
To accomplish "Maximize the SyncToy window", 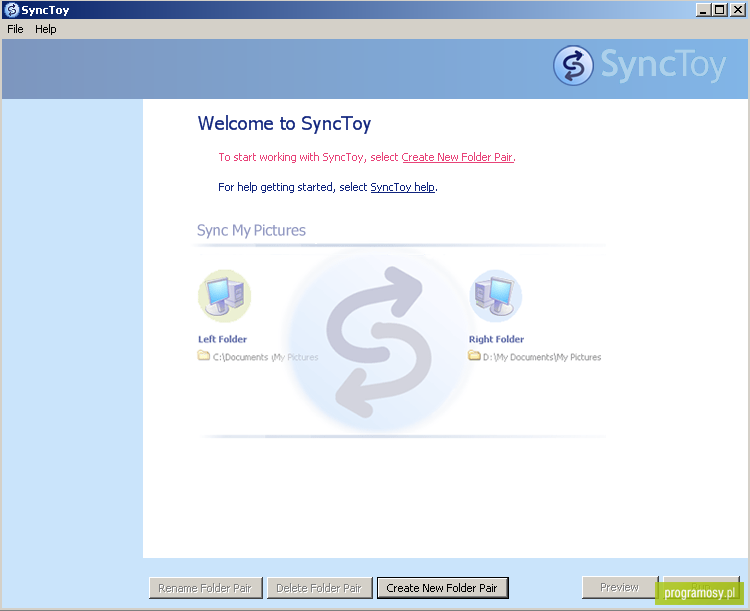I will click(719, 10).
